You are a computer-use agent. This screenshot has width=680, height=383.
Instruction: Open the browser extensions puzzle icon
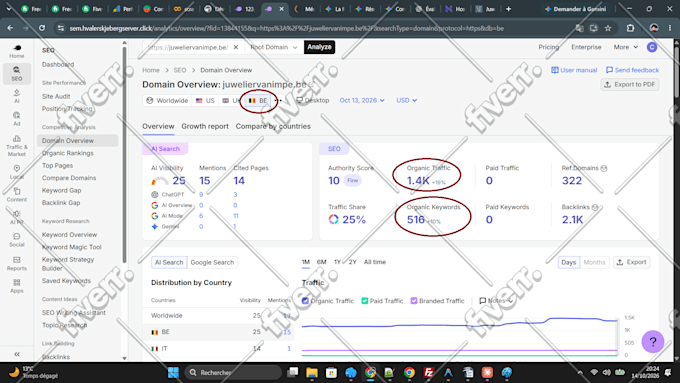(x=631, y=28)
